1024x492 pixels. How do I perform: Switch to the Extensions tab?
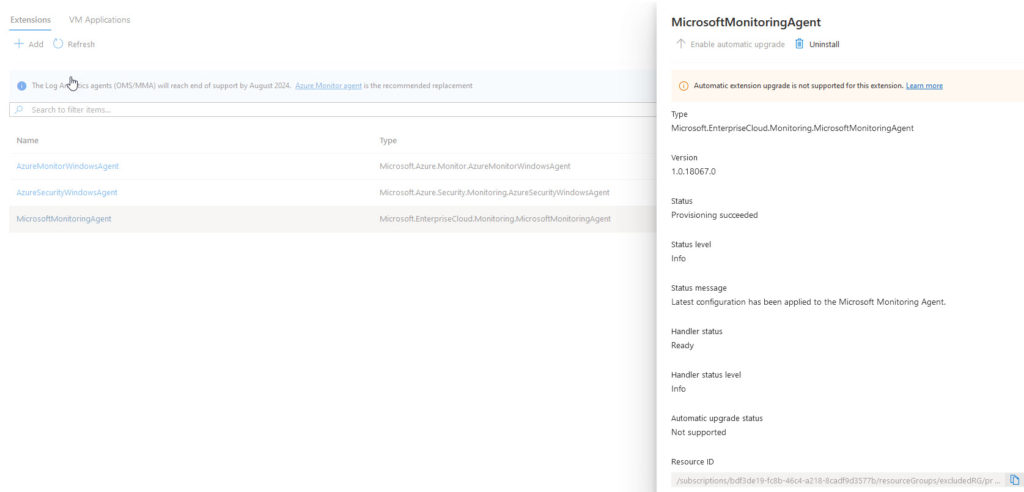(x=31, y=20)
